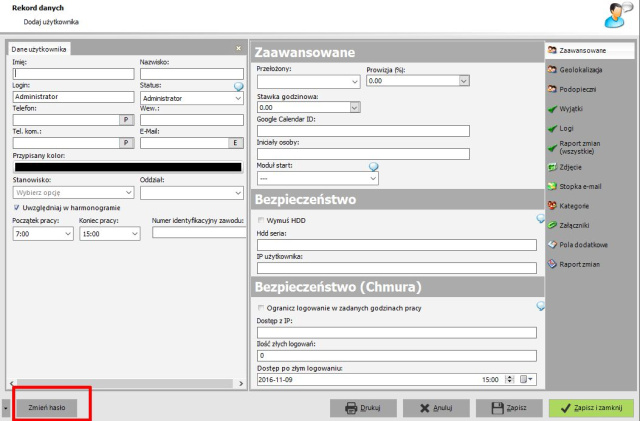Click the Wyjątki checkmark icon
640x421 pixels.
point(552,109)
